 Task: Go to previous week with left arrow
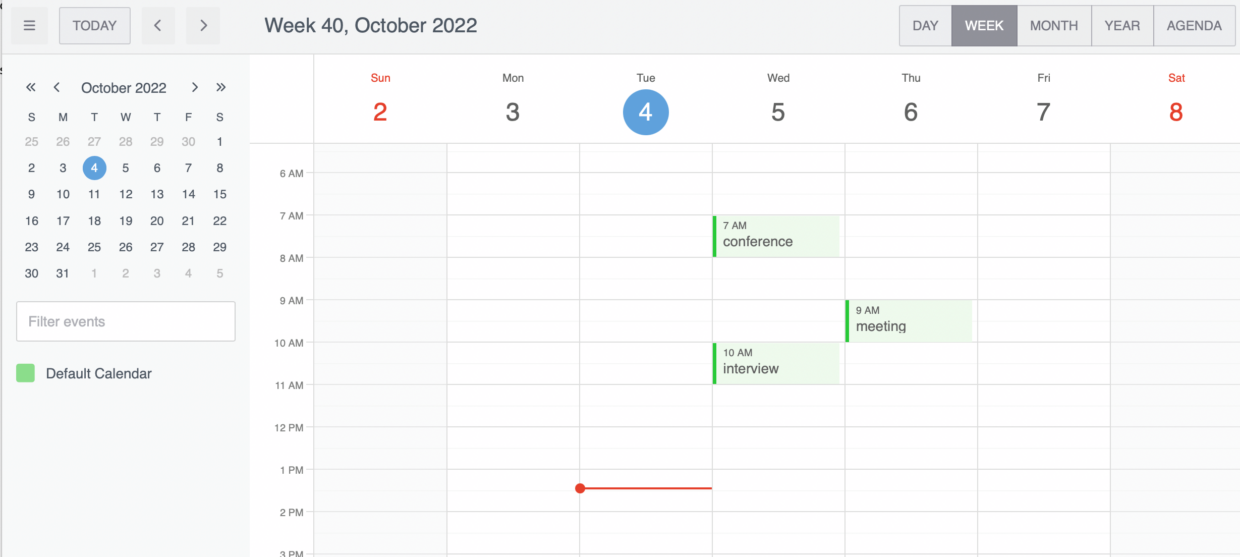click(x=158, y=26)
